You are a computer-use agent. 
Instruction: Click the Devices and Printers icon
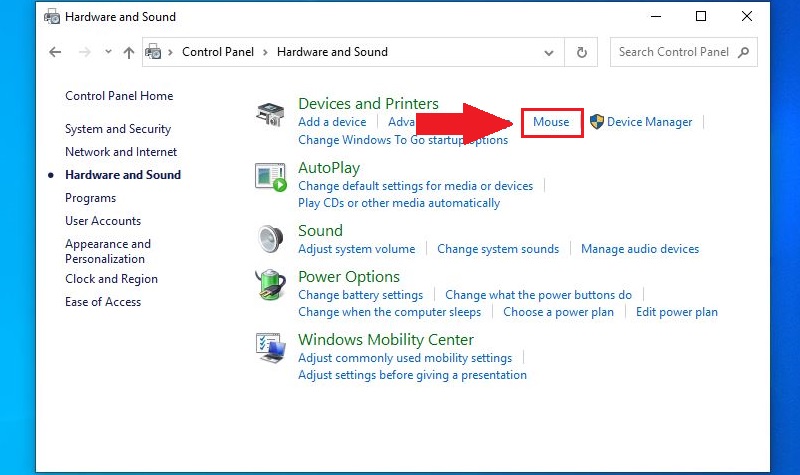[x=270, y=114]
